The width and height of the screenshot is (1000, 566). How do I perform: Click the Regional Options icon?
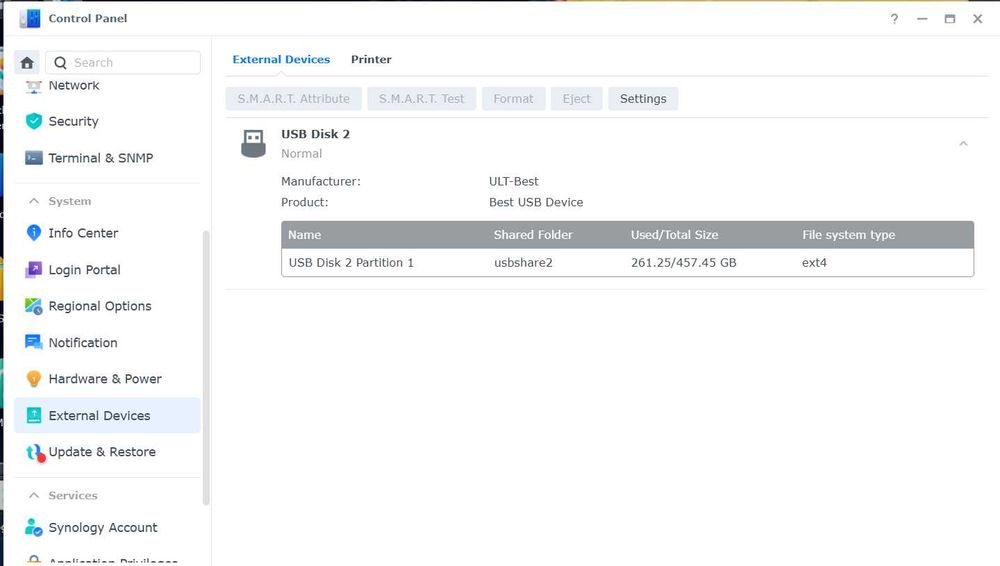click(x=34, y=306)
